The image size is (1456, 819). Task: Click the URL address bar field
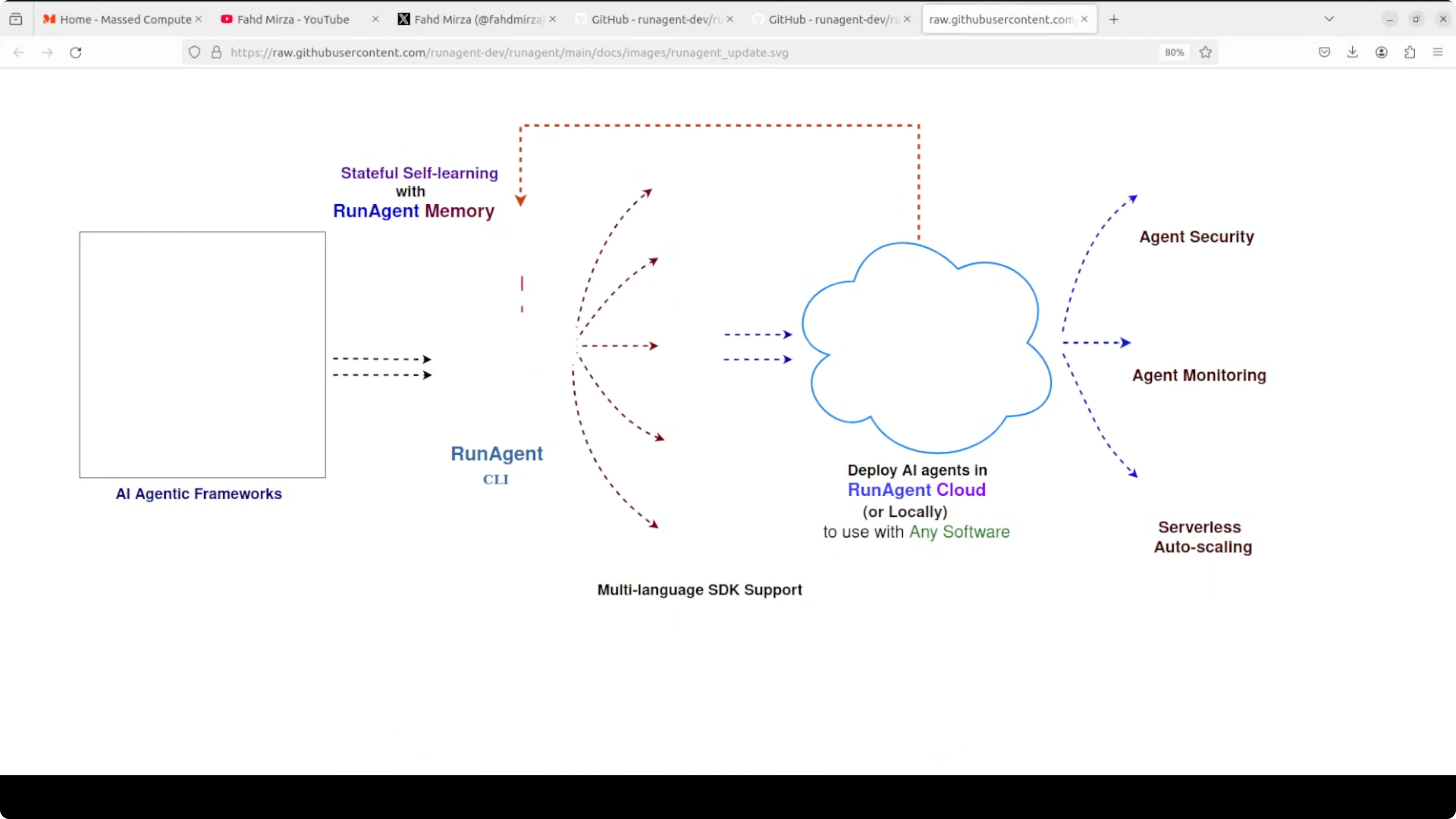click(x=678, y=53)
